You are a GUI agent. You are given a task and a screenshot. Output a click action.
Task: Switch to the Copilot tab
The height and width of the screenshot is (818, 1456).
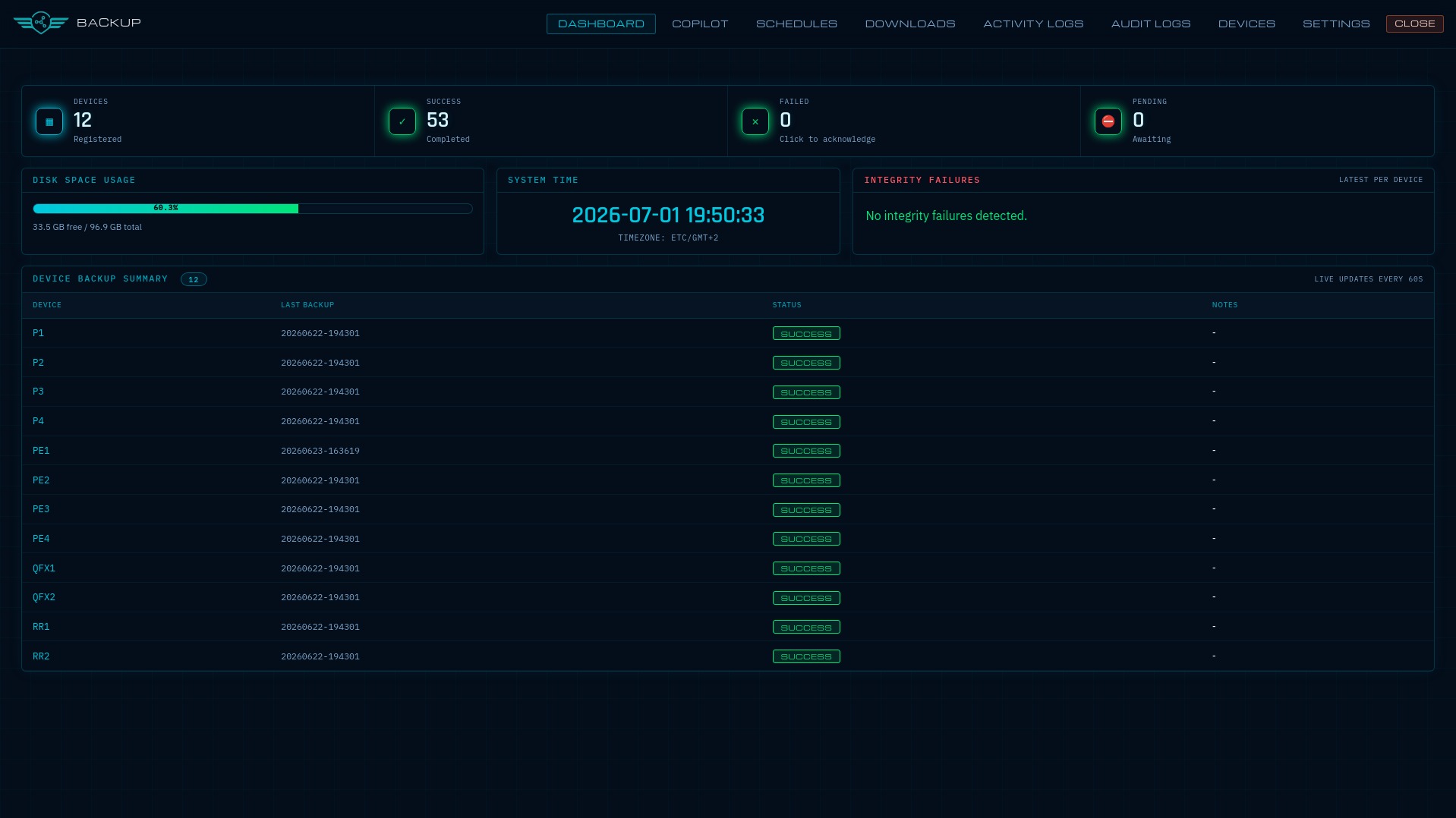pyautogui.click(x=700, y=24)
